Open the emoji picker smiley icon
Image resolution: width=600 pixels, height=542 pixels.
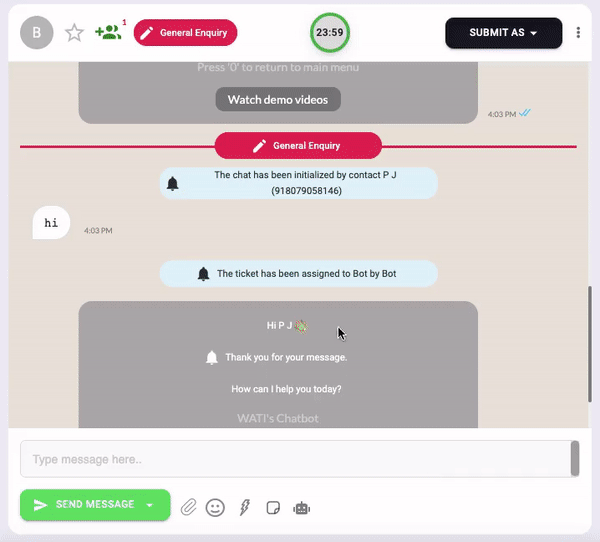tap(215, 508)
